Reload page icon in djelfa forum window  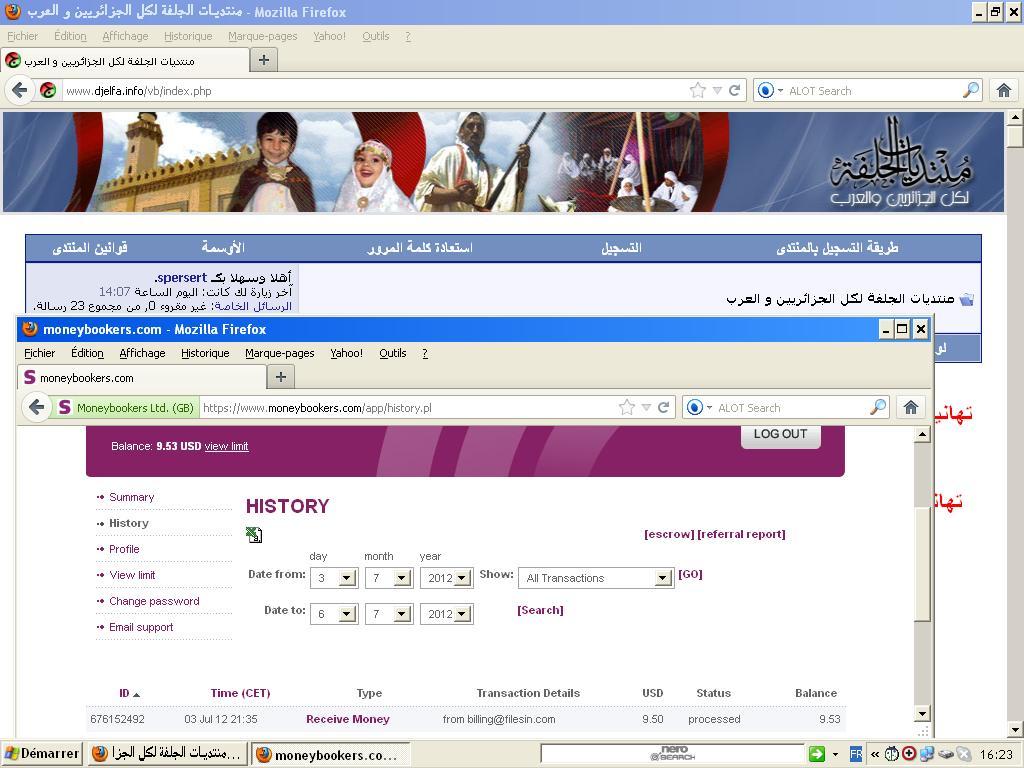tap(735, 90)
